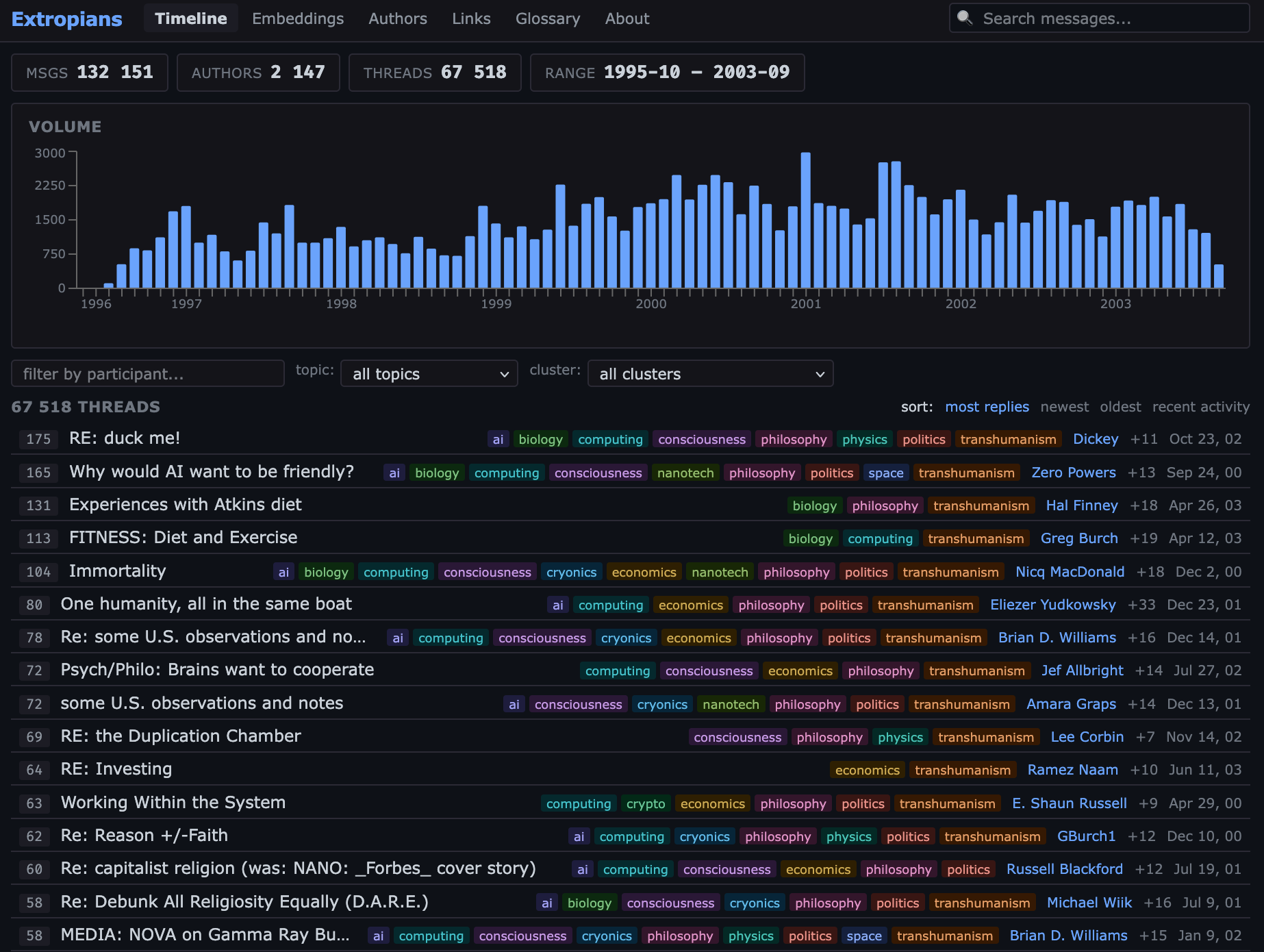Open the 'Experiences with Atkins diet' thread
This screenshot has width=1264, height=952.
(x=185, y=505)
